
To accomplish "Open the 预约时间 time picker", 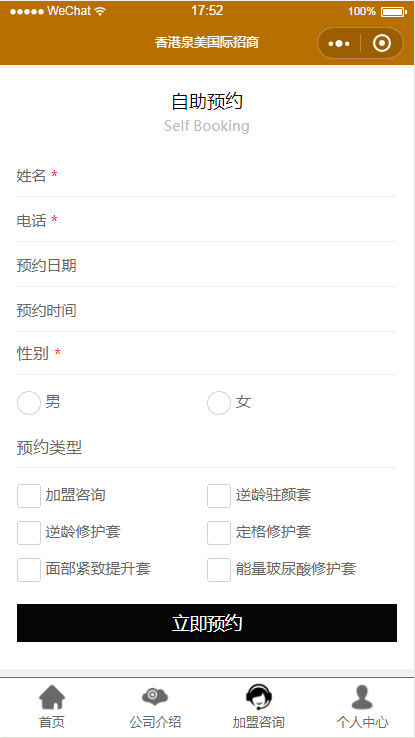I will [x=207, y=311].
